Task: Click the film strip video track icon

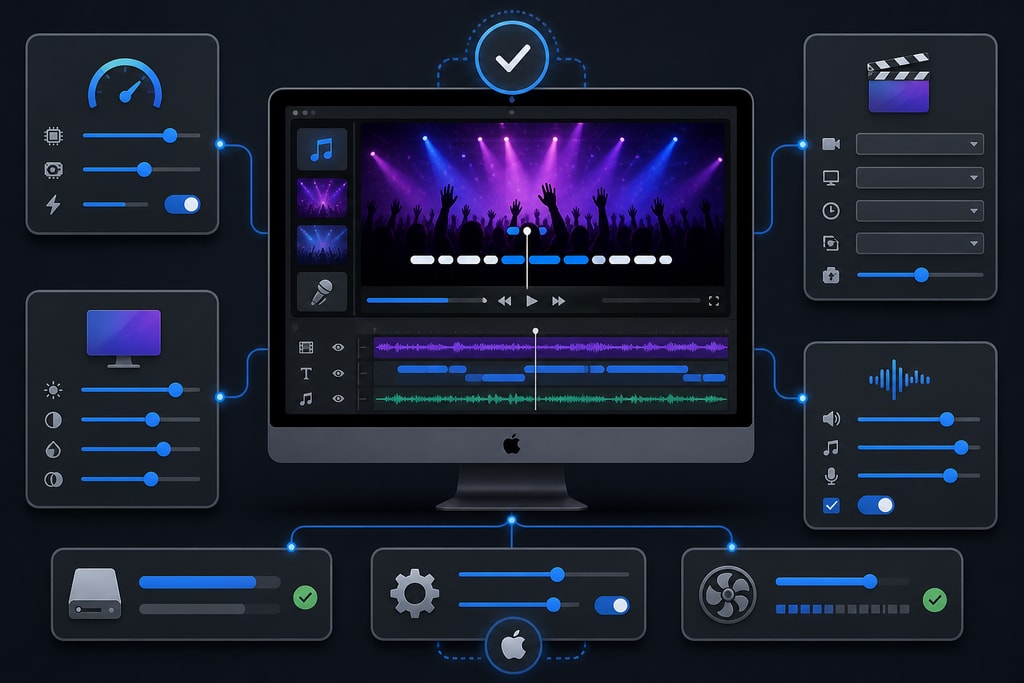Action: [306, 347]
